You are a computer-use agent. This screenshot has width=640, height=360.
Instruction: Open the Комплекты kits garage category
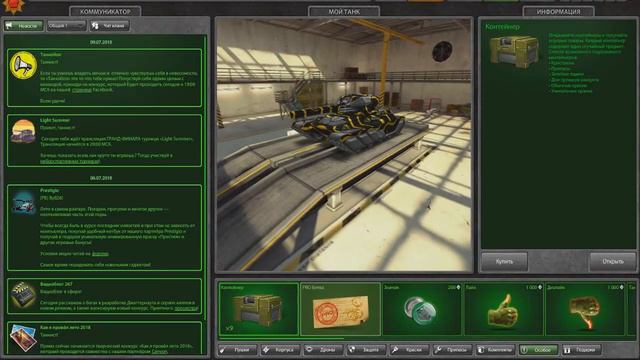(496, 350)
